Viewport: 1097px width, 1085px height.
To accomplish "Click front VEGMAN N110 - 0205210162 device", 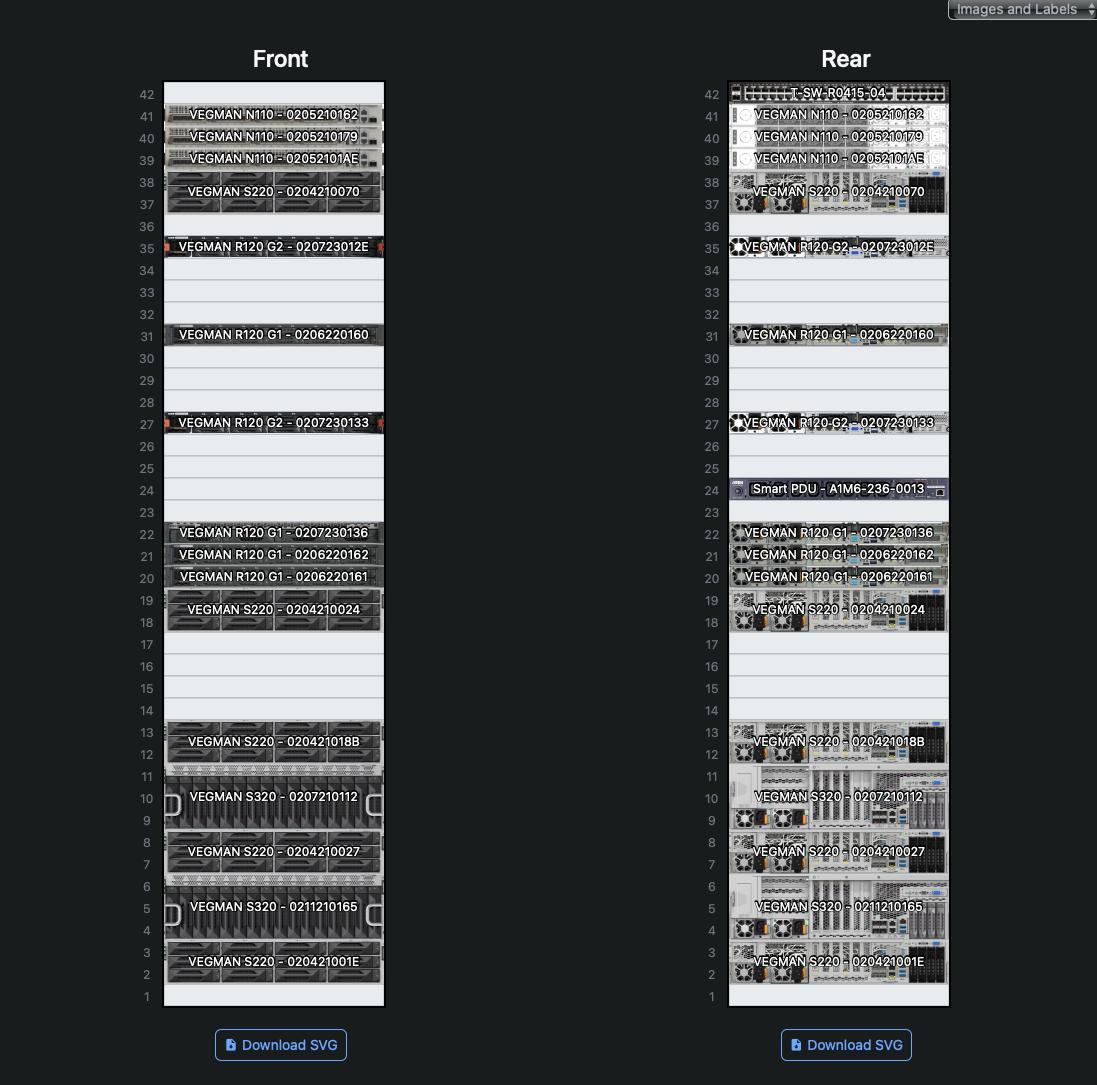I will click(273, 115).
